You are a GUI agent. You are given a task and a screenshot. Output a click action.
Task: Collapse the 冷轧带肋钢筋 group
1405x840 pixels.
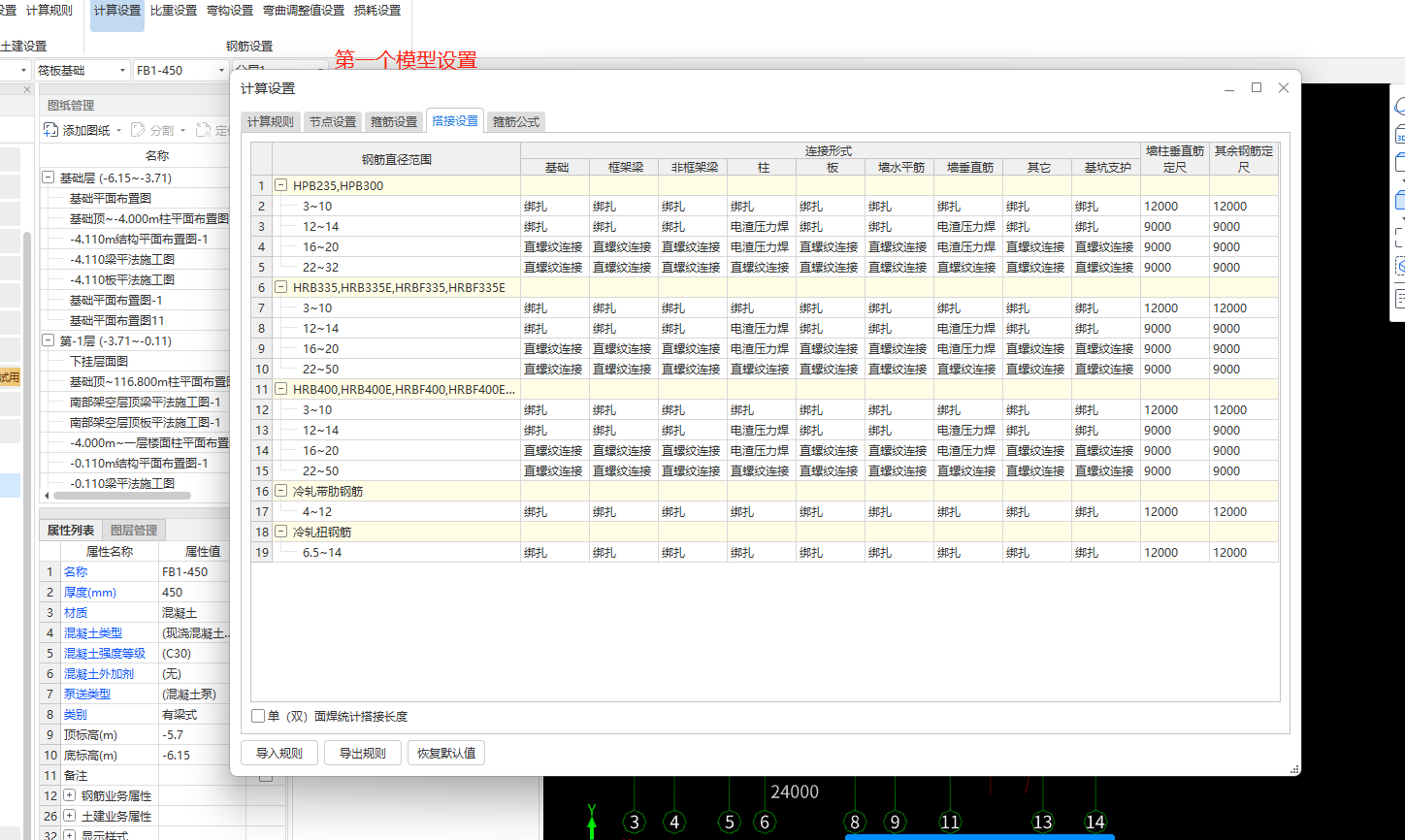(x=281, y=491)
